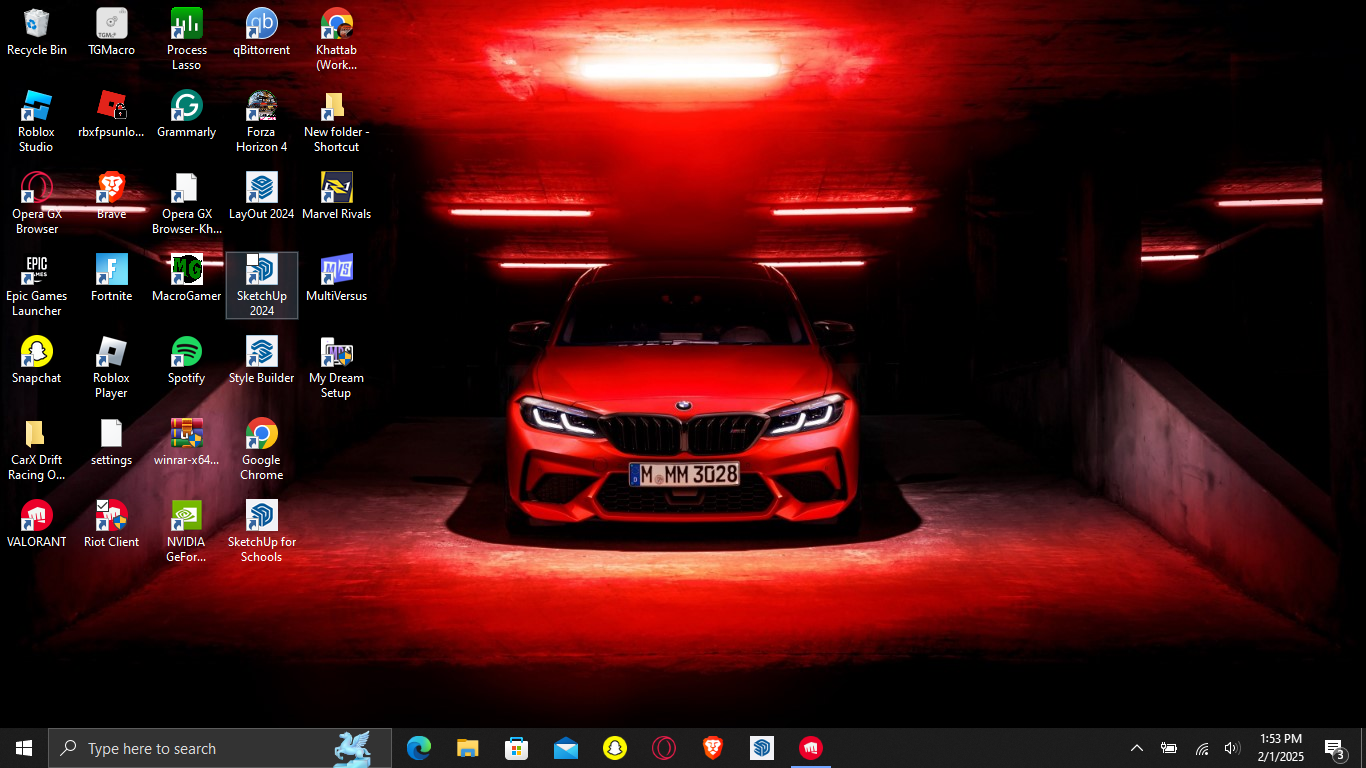Select the Epic Games Launcher icon
Screen dimensions: 1366x768
37,285
